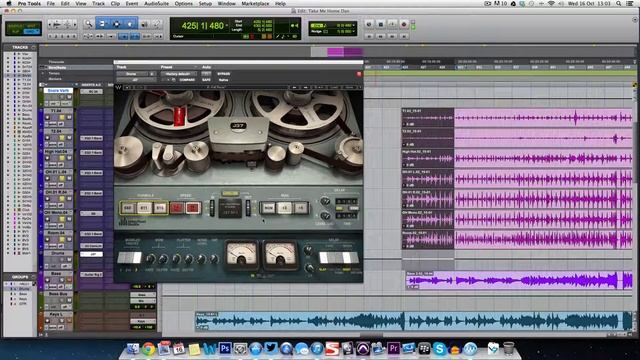Open the Groups list pop-up menu
Screen dimensions: 640x360
pos(33,277)
